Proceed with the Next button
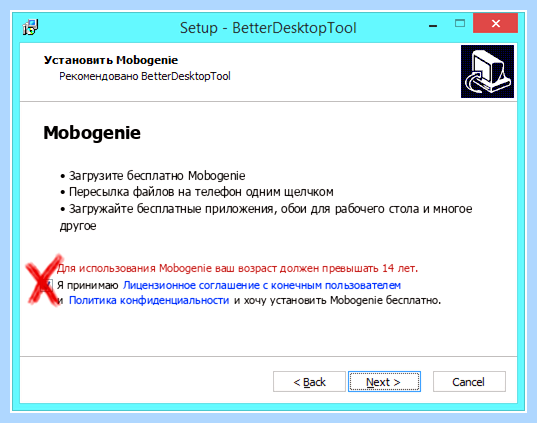537x423 pixels. [384, 382]
